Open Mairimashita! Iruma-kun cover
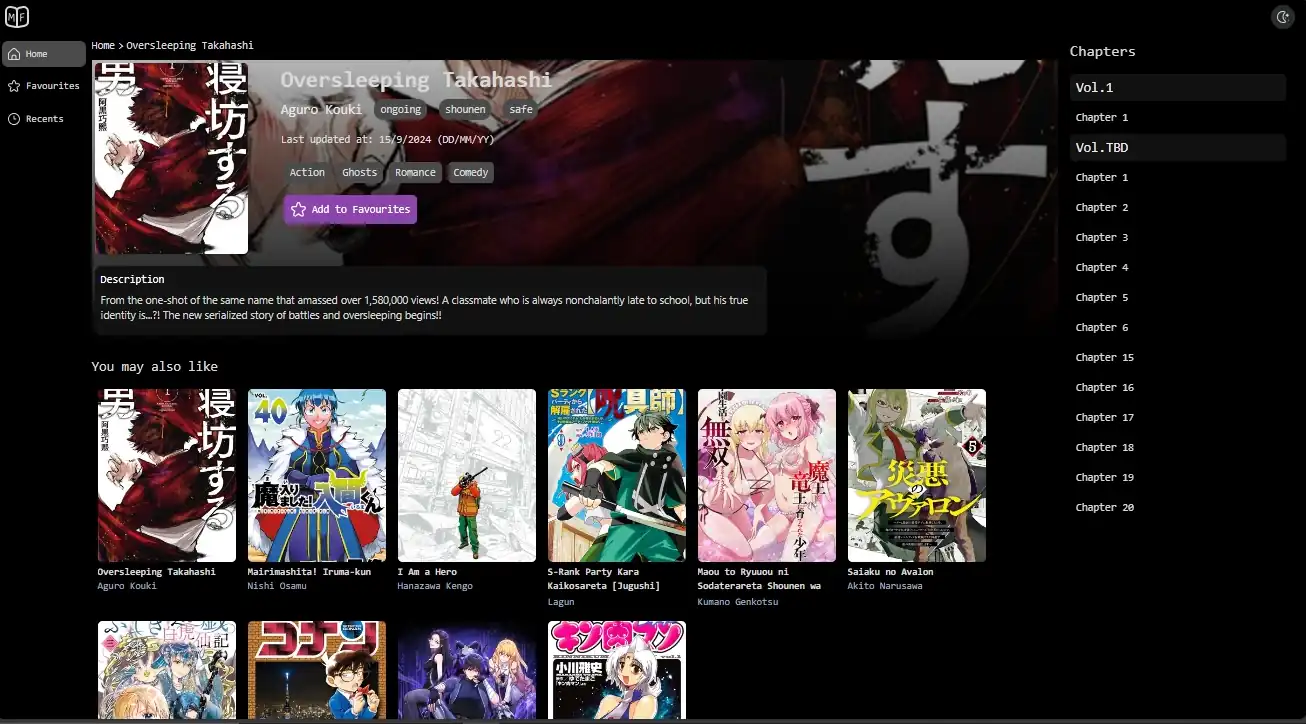The height and width of the screenshot is (724, 1306). (317, 475)
